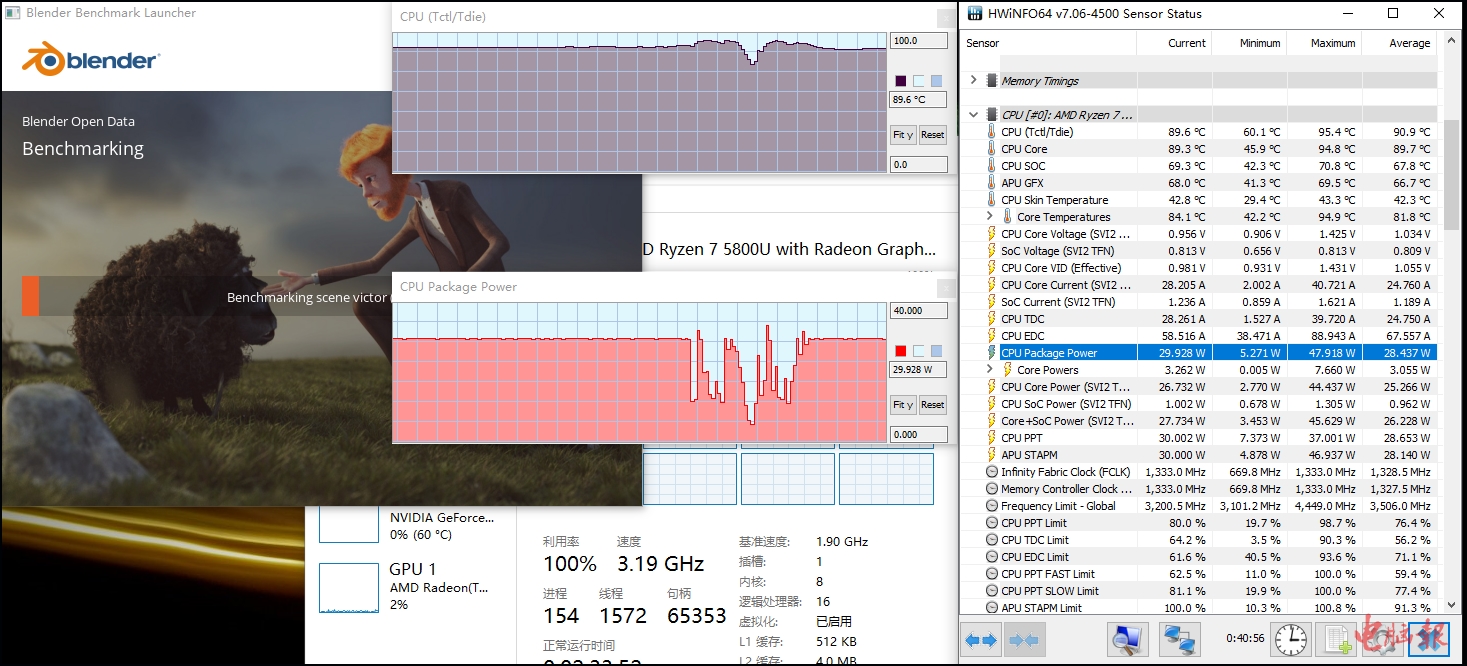
Task: Click the Maximum column header
Action: point(1332,43)
